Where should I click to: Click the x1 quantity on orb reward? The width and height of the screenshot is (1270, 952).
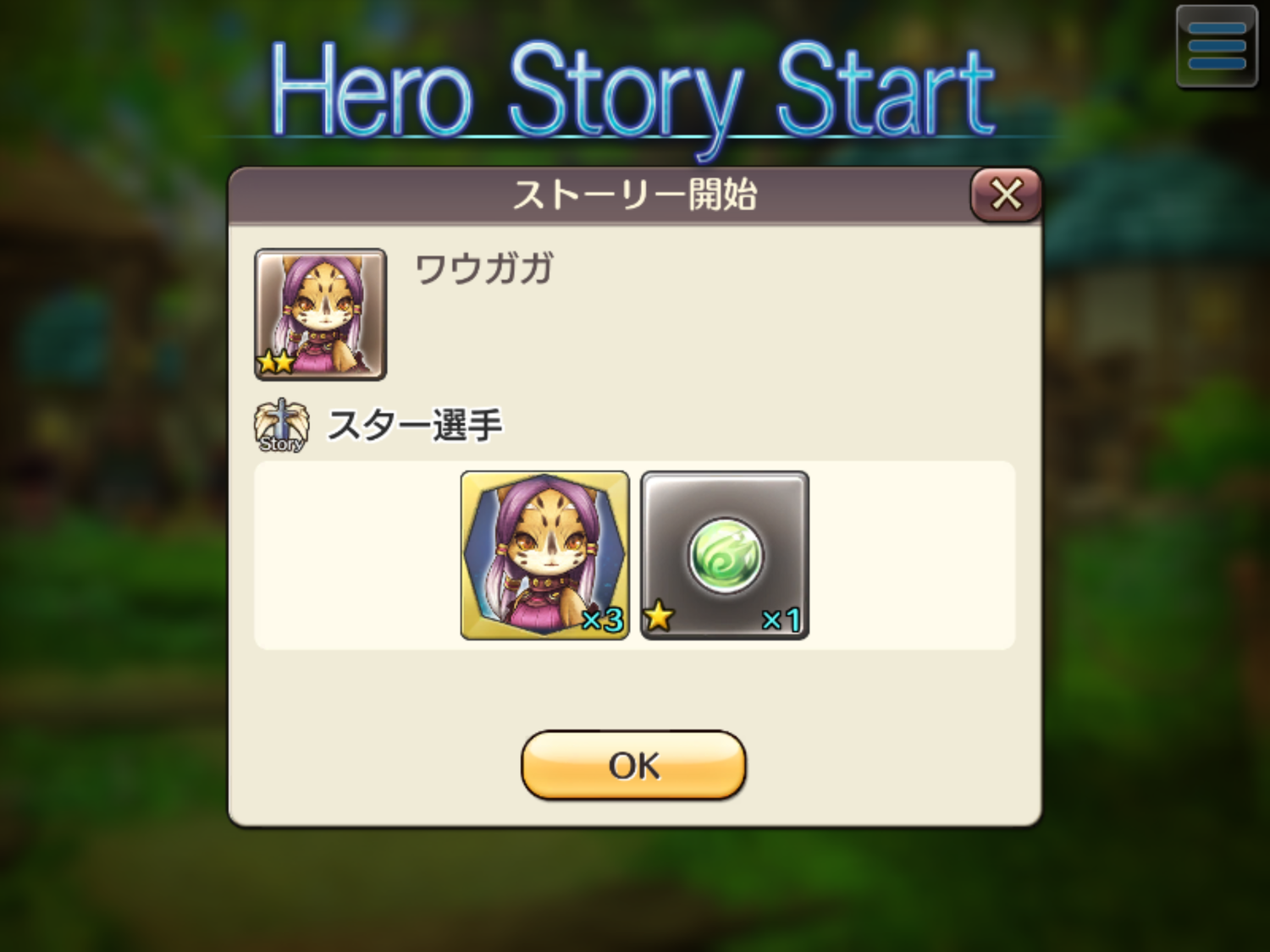(781, 620)
